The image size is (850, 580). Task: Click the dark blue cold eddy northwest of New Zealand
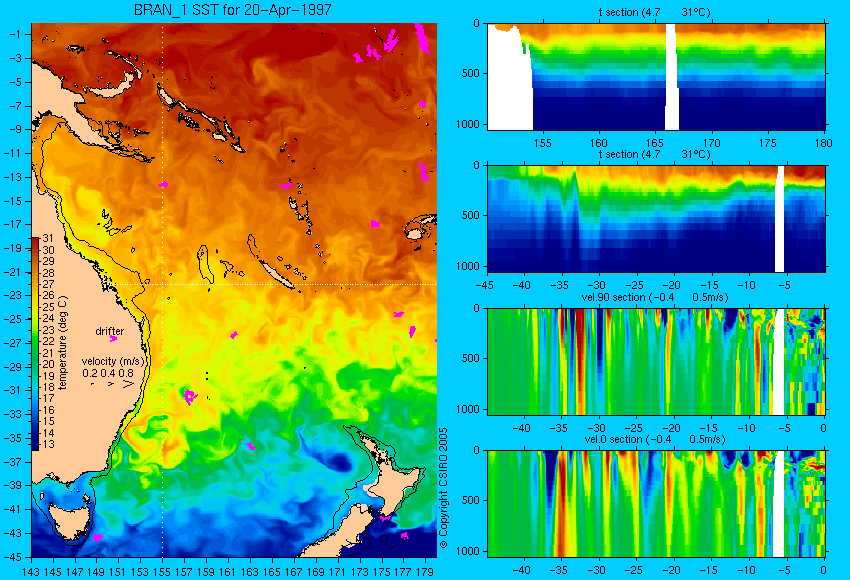click(338, 461)
